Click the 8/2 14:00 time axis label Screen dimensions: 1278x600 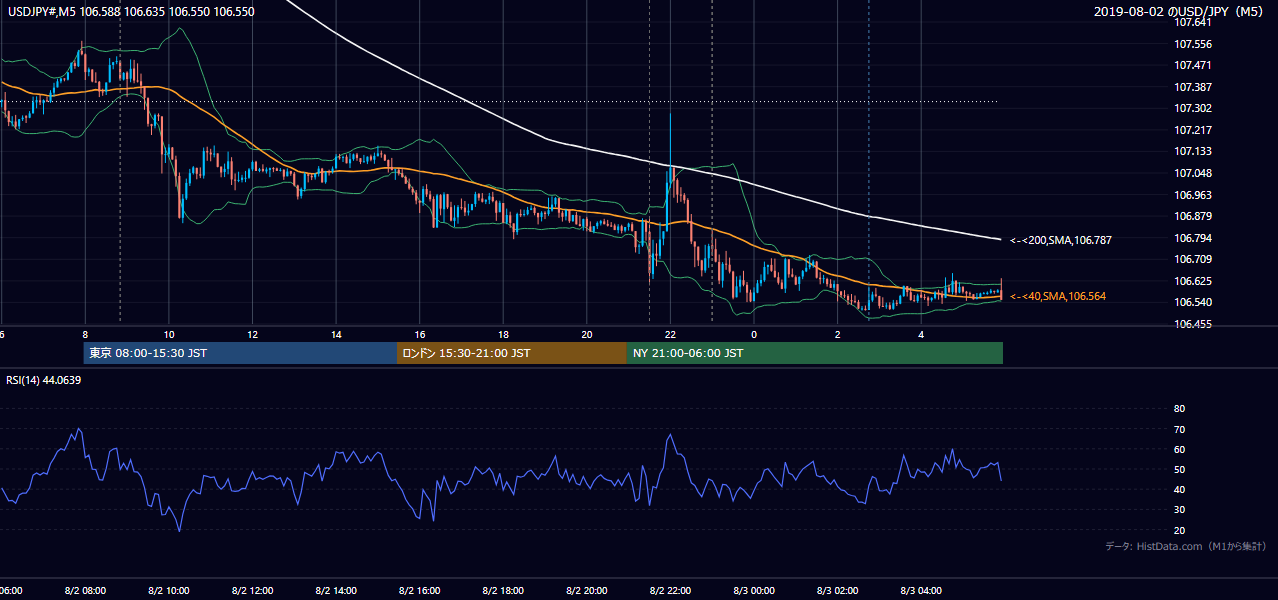[x=336, y=590]
